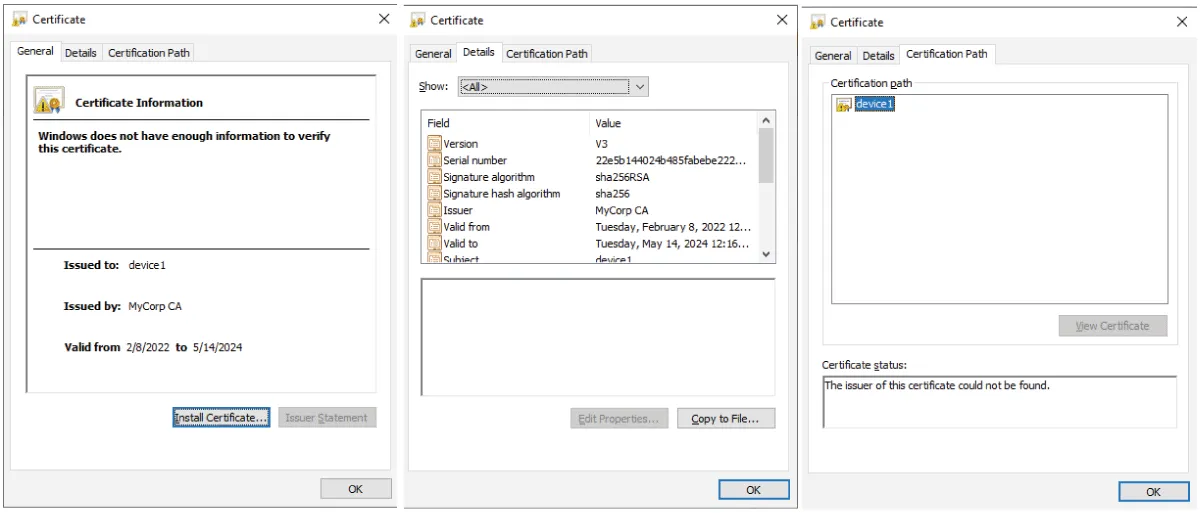Click OK in the right Certificate window
The width and height of the screenshot is (1200, 513).
click(x=1153, y=492)
